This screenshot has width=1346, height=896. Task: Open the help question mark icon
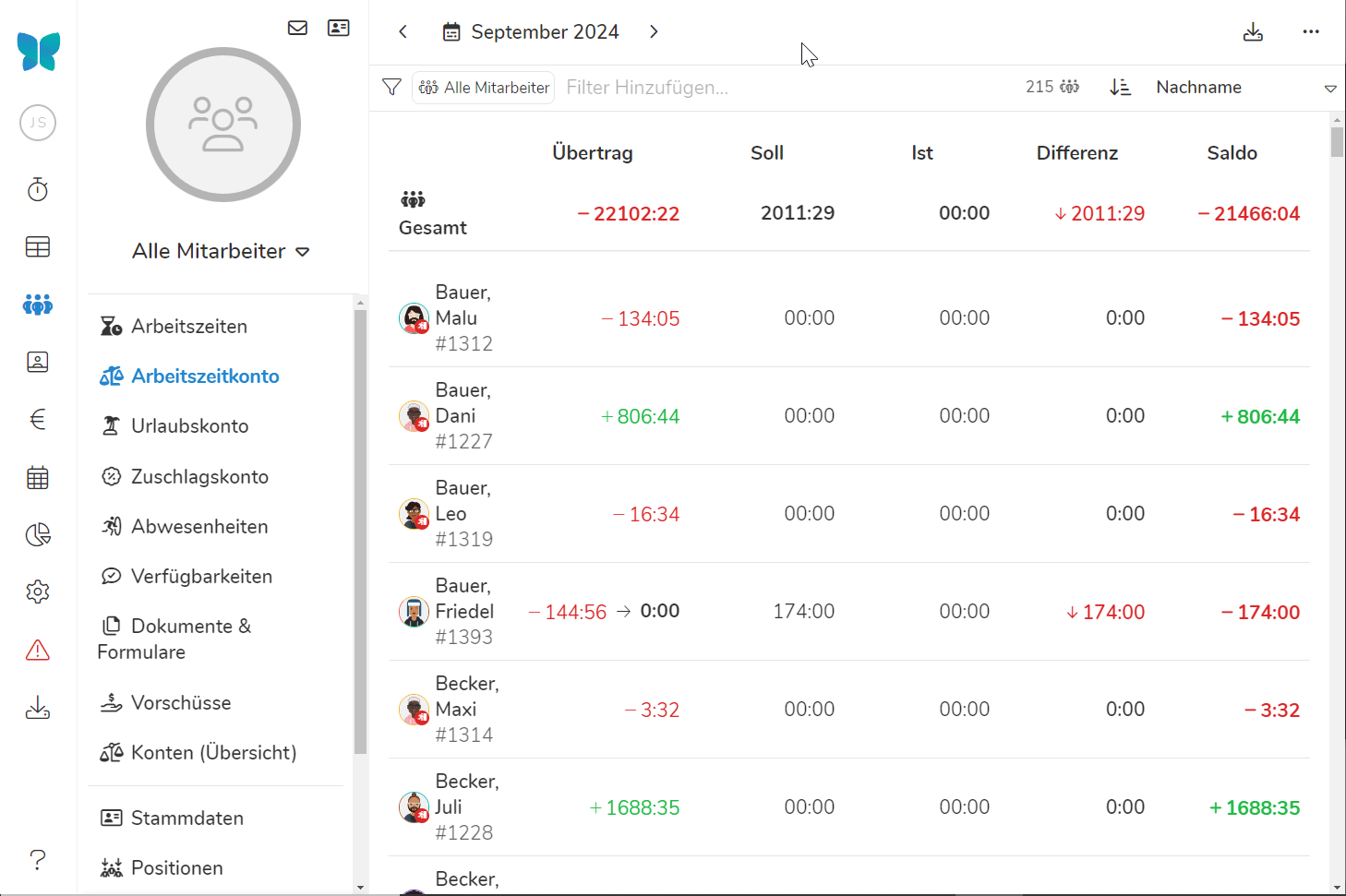coord(38,860)
